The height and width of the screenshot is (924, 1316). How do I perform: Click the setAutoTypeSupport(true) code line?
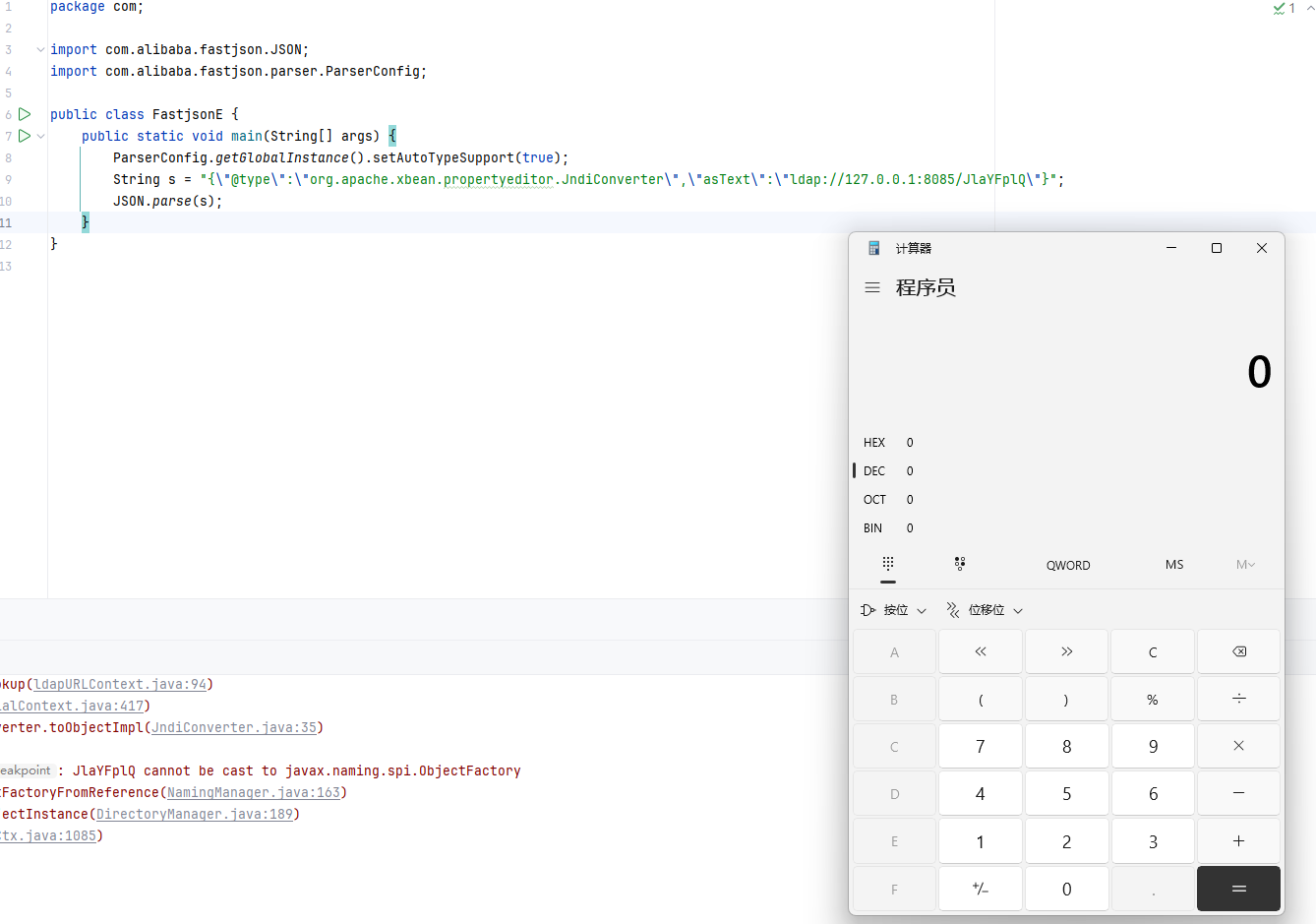coord(341,157)
